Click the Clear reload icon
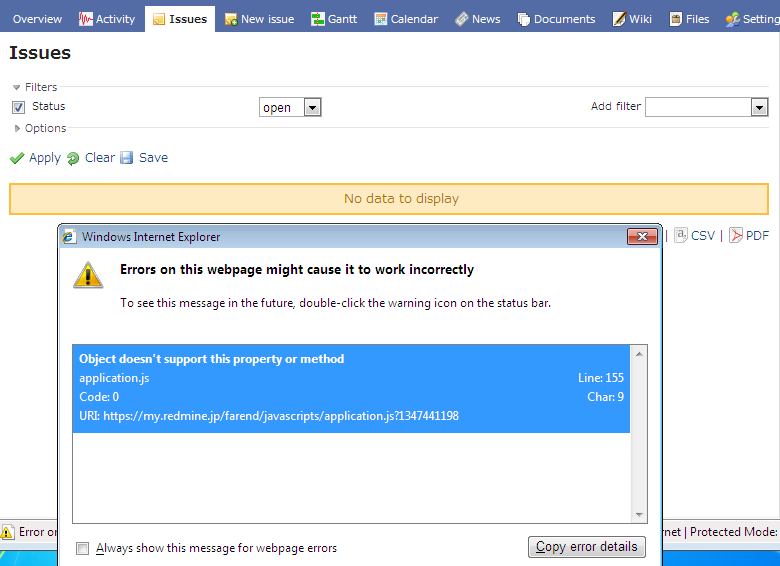The height and width of the screenshot is (566, 780). click(73, 158)
